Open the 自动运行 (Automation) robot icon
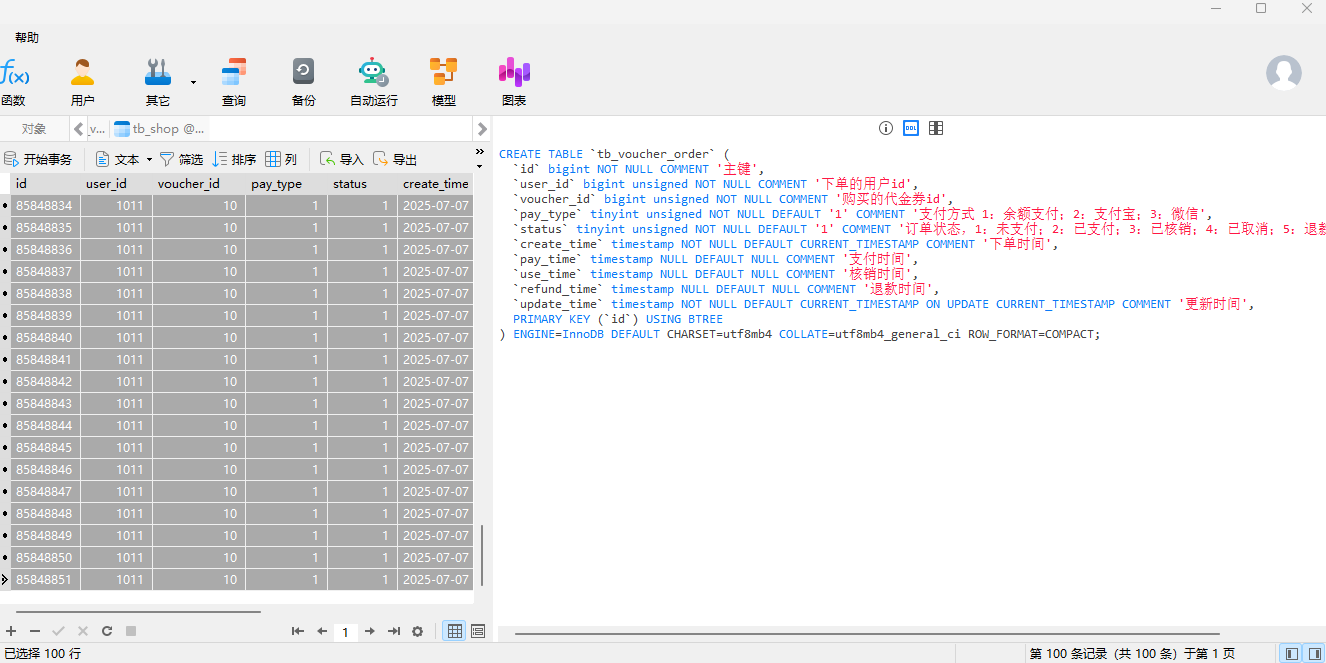Screen dimensions: 1326x663 (x=373, y=82)
